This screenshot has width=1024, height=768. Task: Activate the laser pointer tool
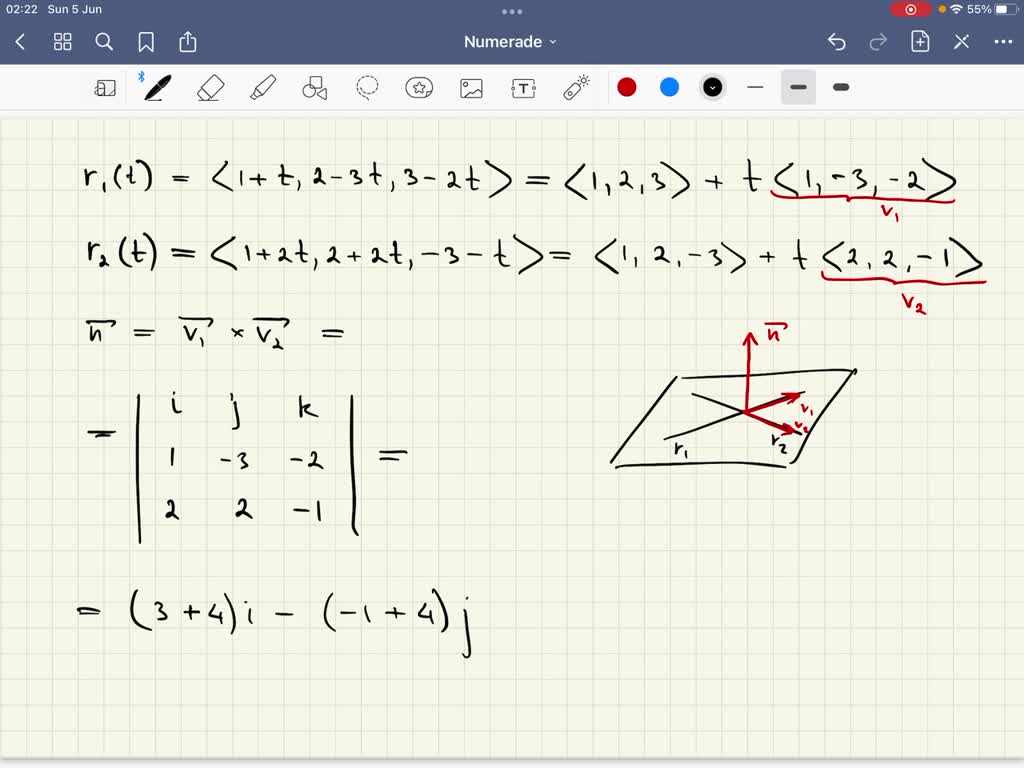click(576, 87)
